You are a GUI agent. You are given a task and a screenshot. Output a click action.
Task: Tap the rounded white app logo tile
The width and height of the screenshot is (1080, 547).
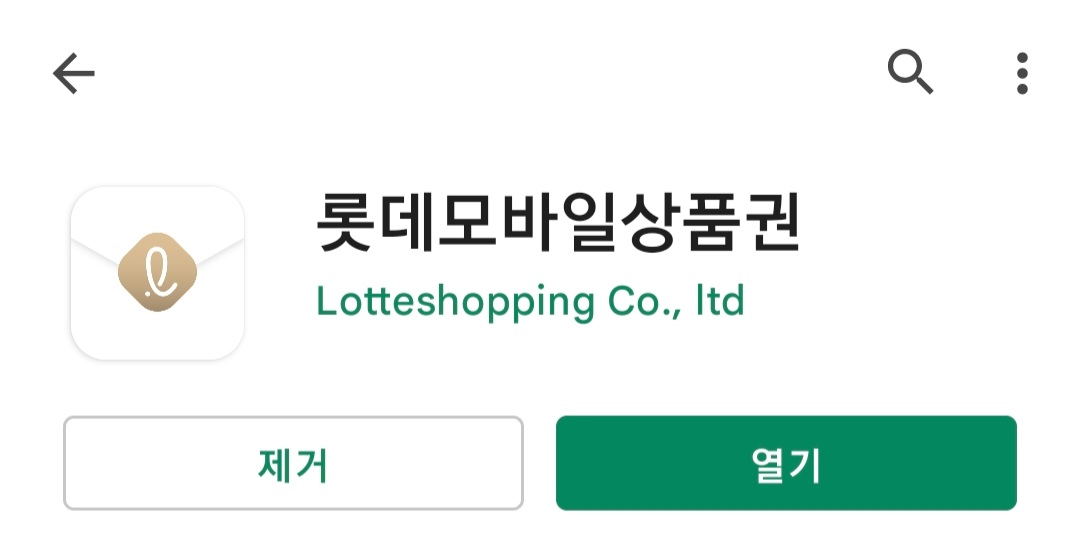(x=158, y=273)
